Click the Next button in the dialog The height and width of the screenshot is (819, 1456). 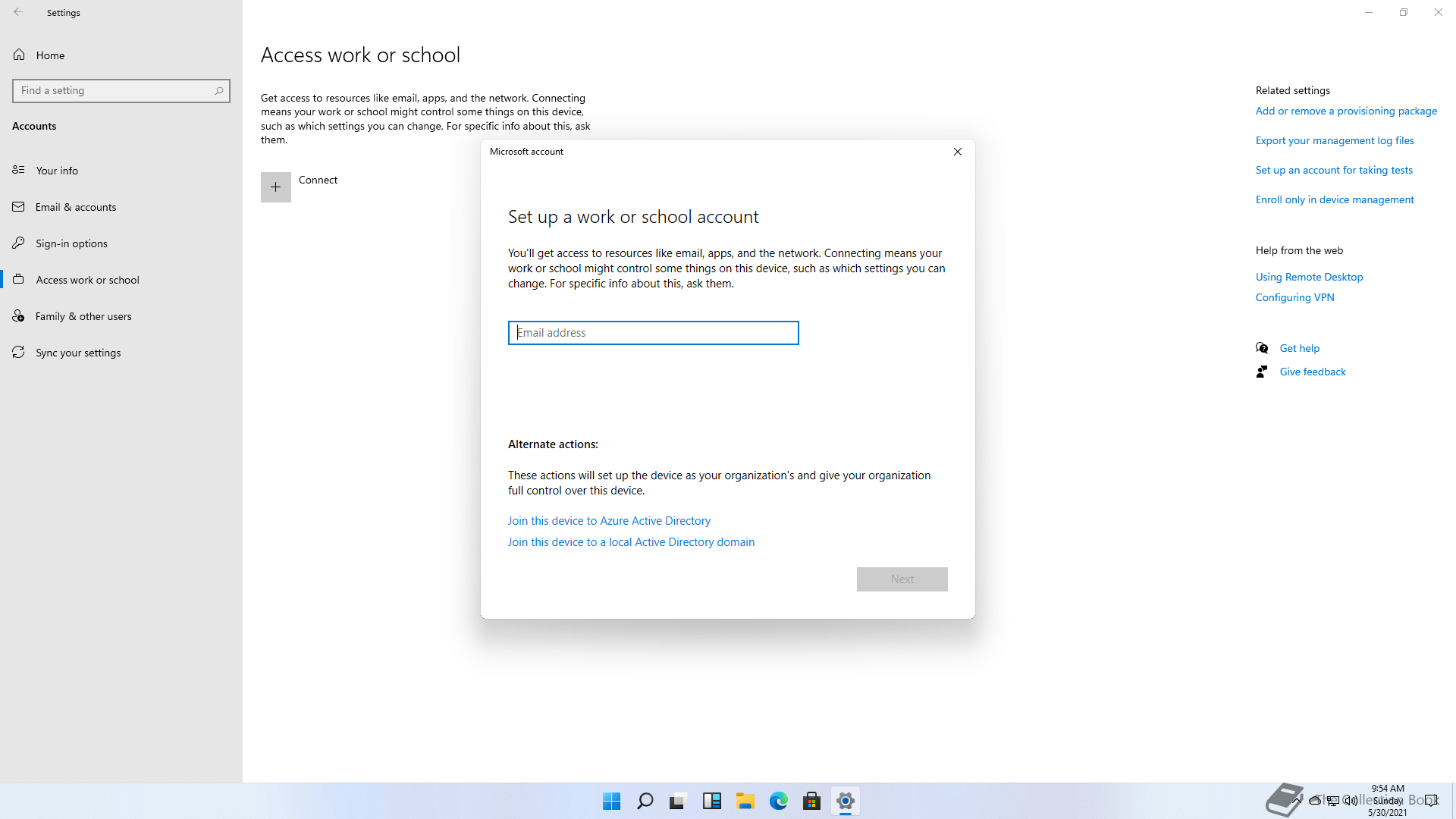click(x=902, y=579)
